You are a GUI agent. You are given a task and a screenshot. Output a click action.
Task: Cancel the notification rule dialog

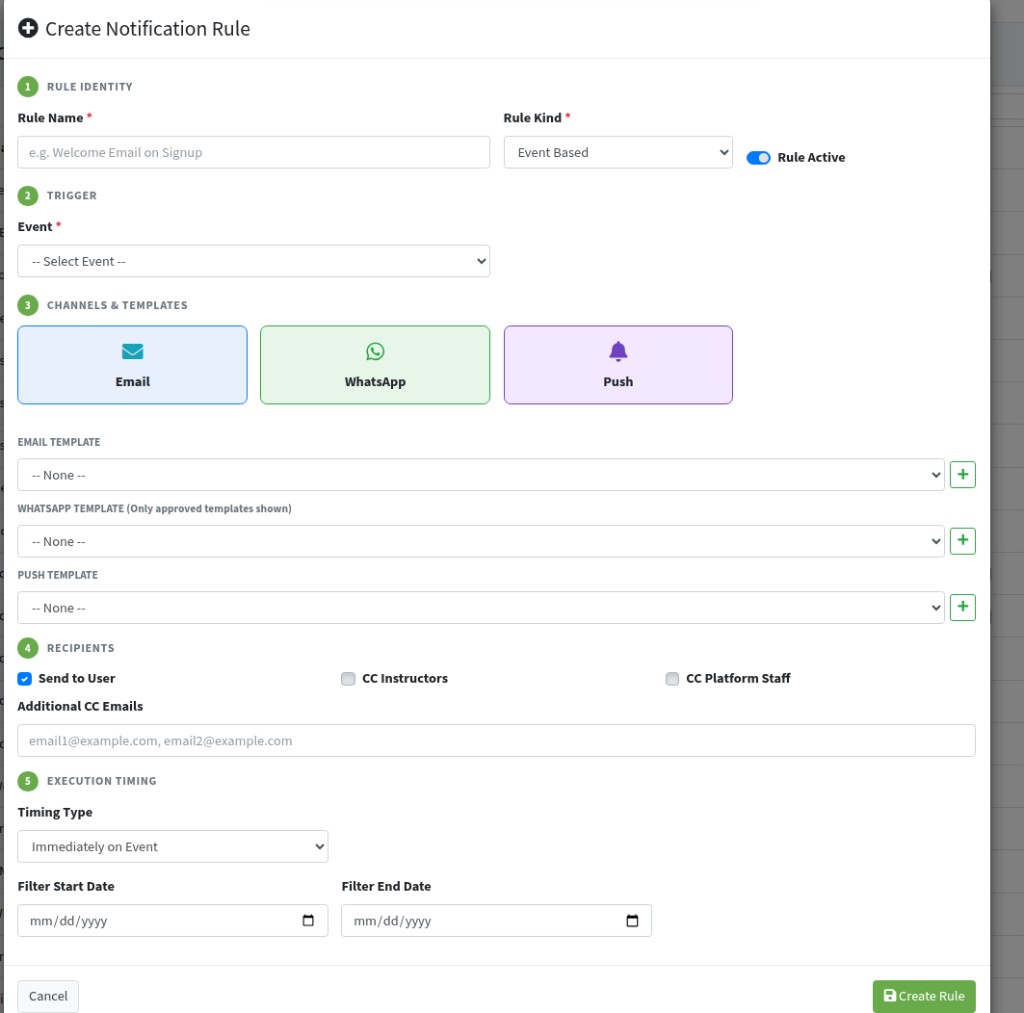point(48,996)
